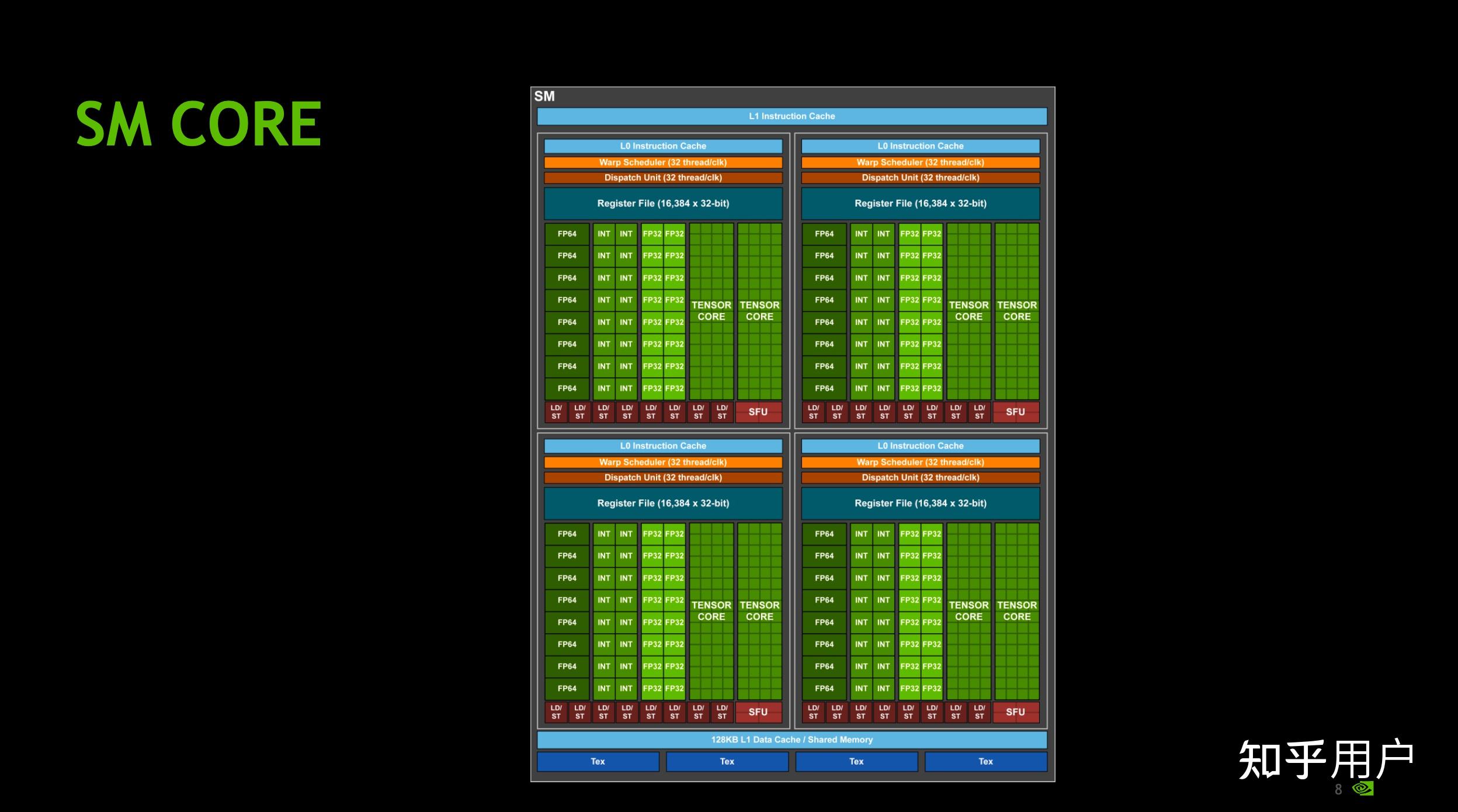Switch to the first Tex tab
Image resolution: width=1458 pixels, height=812 pixels.
[597, 761]
